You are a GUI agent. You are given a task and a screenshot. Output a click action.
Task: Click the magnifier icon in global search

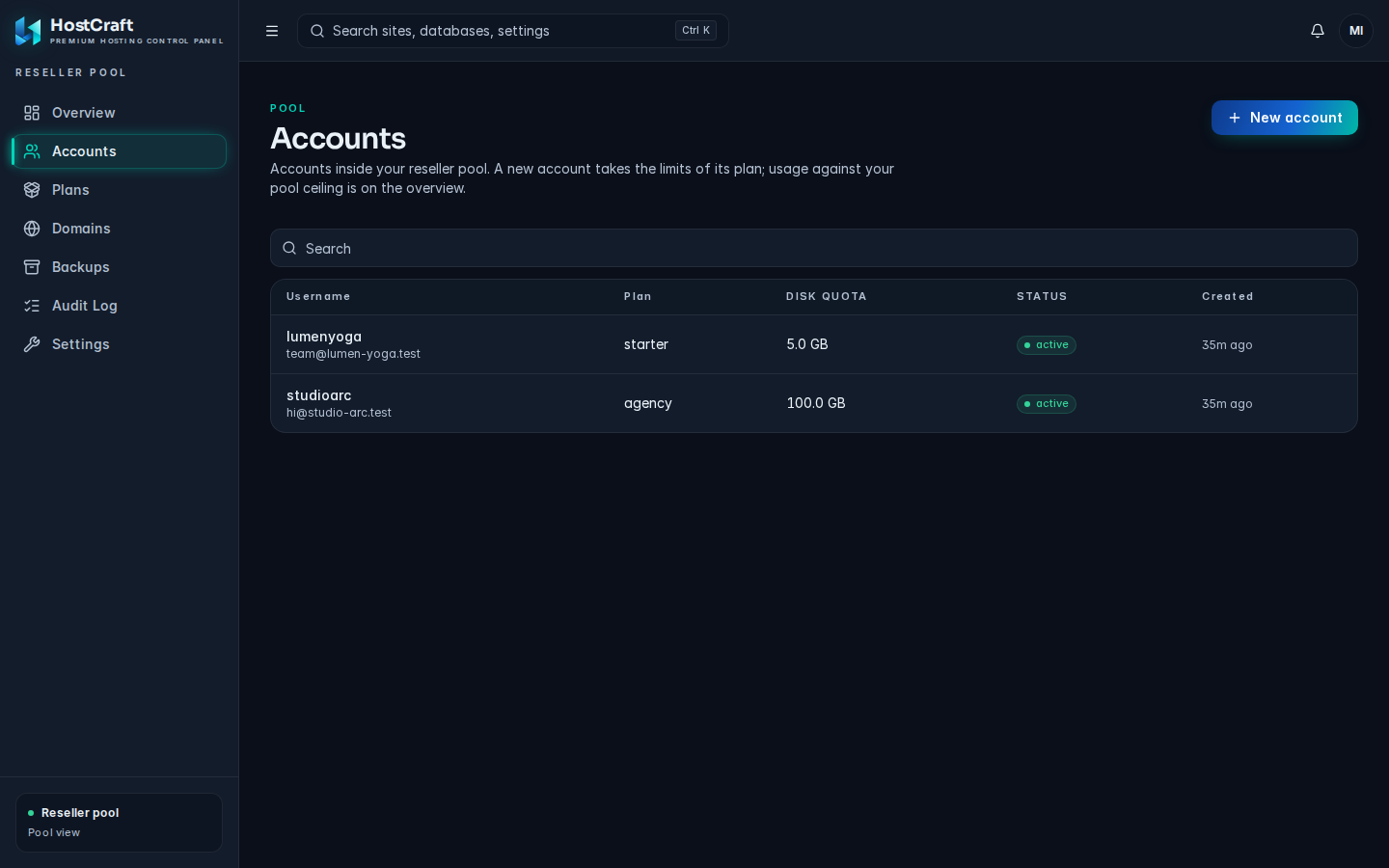316,31
